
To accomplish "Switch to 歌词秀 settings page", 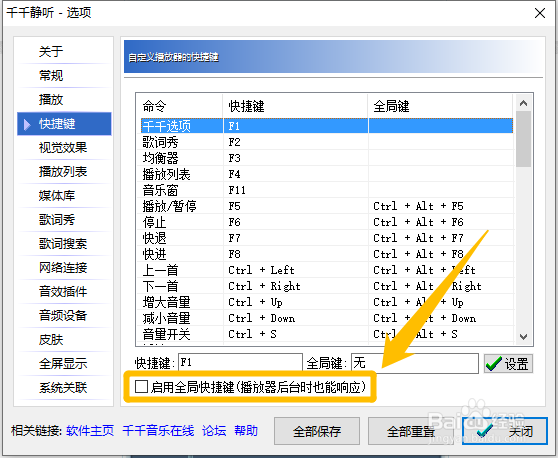I will point(64,220).
